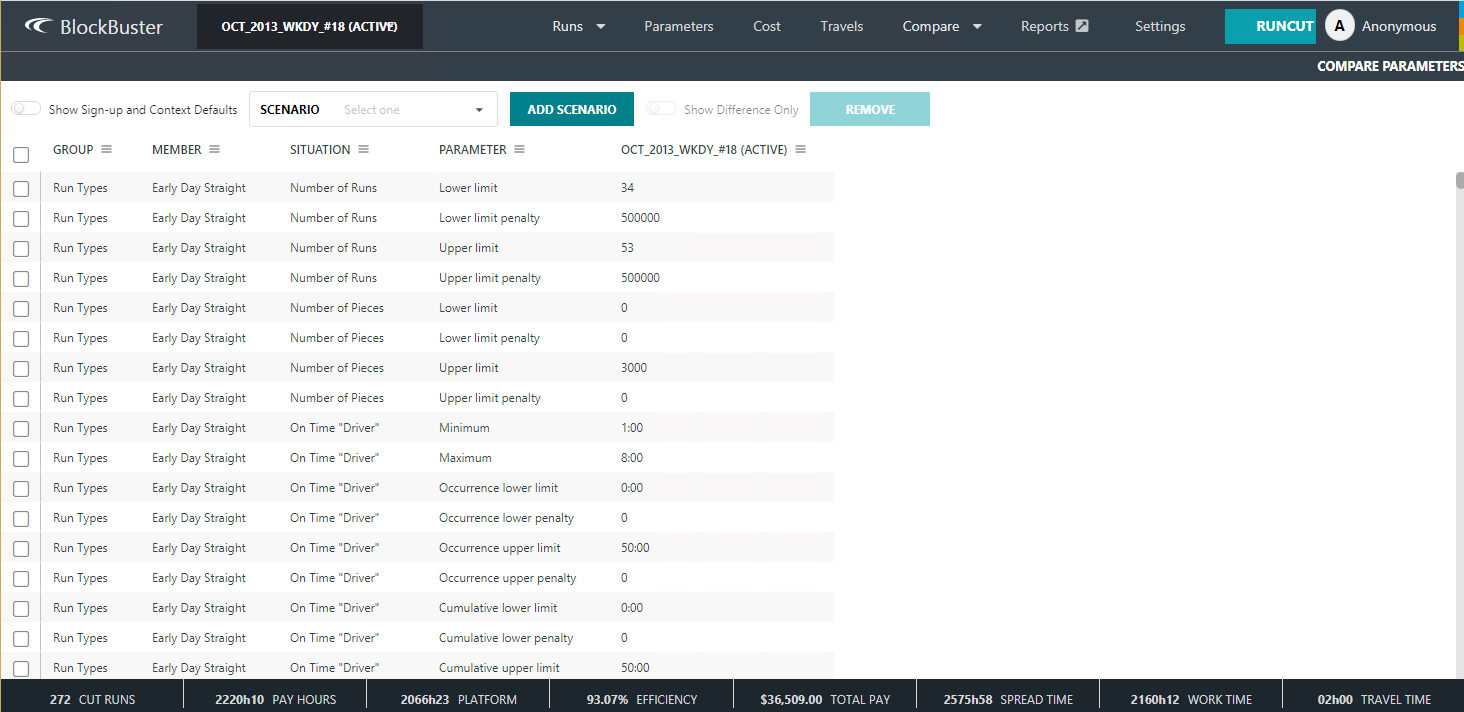Open the filter menu on the SITUATION column

tap(364, 148)
